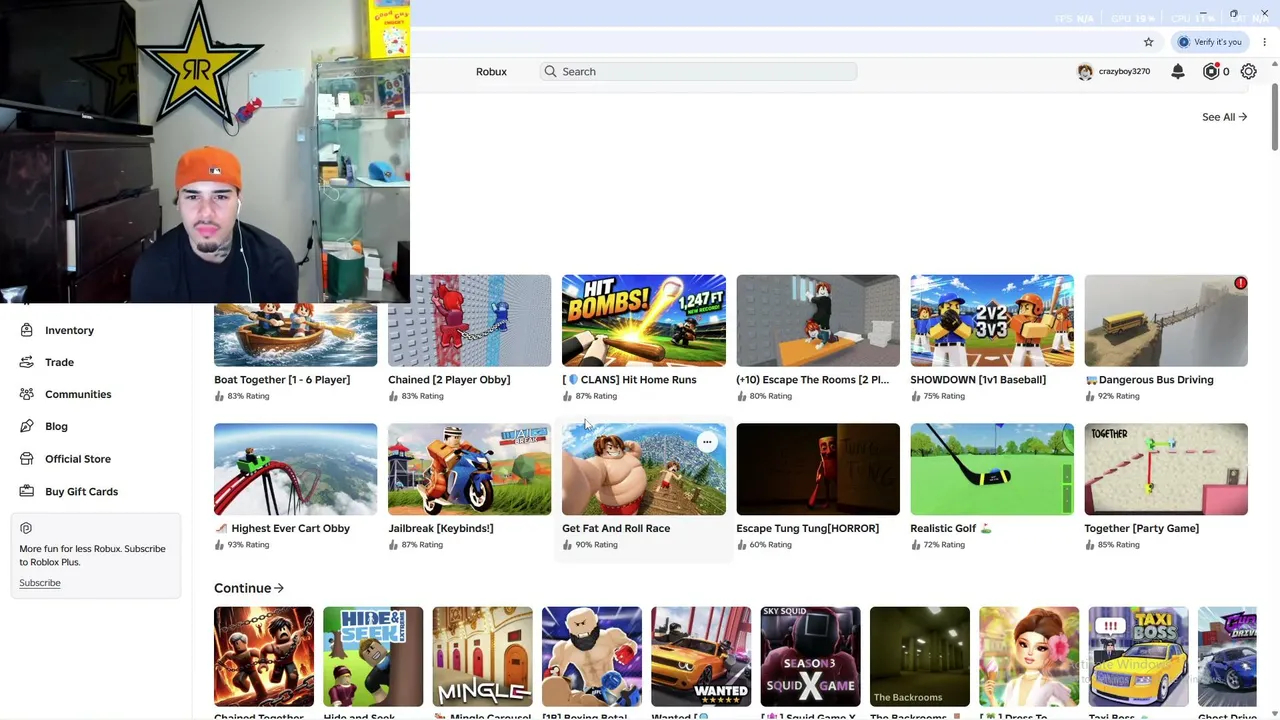This screenshot has height=720, width=1280.
Task: Click the Escape Tung Tung[HORROR] title
Action: coord(808,528)
